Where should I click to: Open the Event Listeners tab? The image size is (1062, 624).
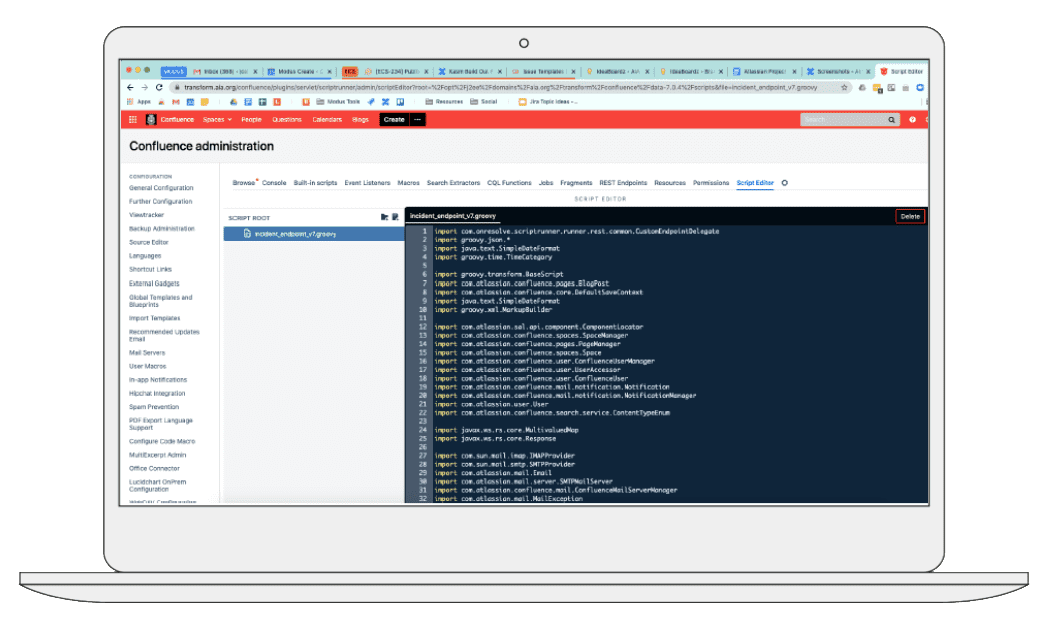[x=367, y=183]
